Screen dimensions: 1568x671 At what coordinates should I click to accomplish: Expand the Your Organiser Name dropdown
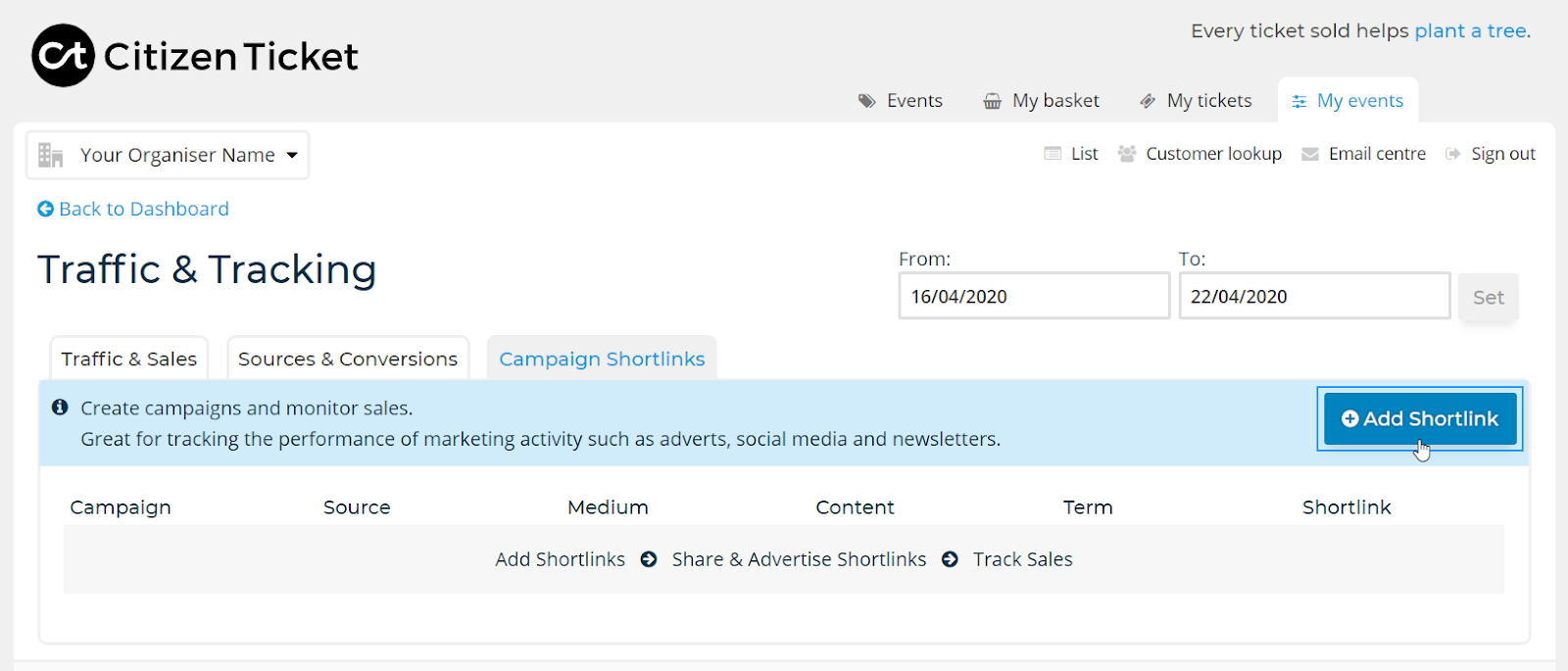[168, 155]
